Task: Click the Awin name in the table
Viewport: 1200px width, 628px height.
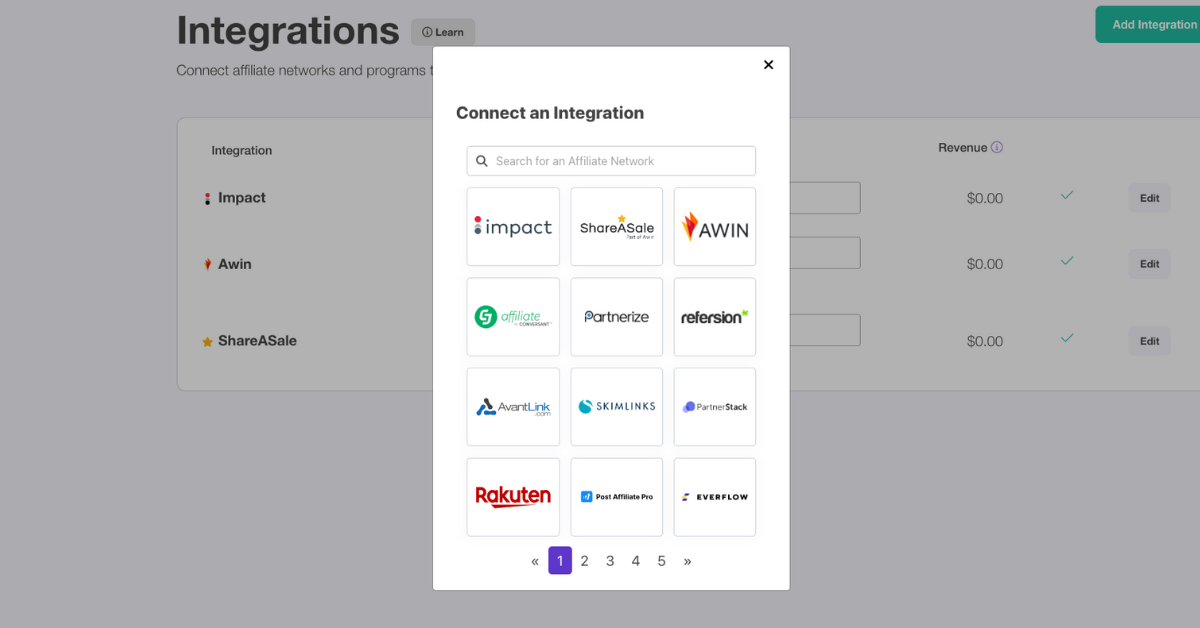Action: point(235,264)
